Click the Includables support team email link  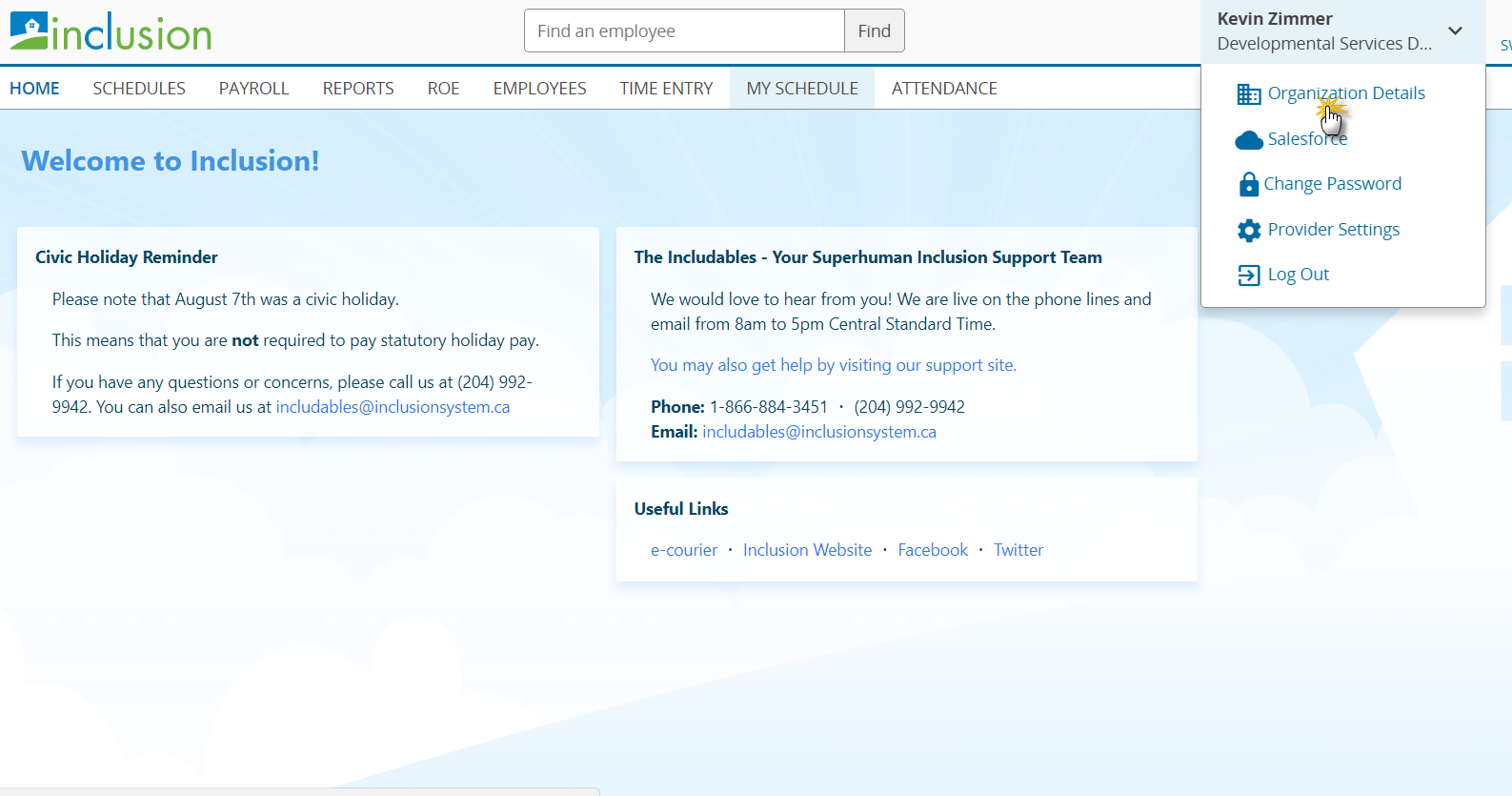[819, 432]
